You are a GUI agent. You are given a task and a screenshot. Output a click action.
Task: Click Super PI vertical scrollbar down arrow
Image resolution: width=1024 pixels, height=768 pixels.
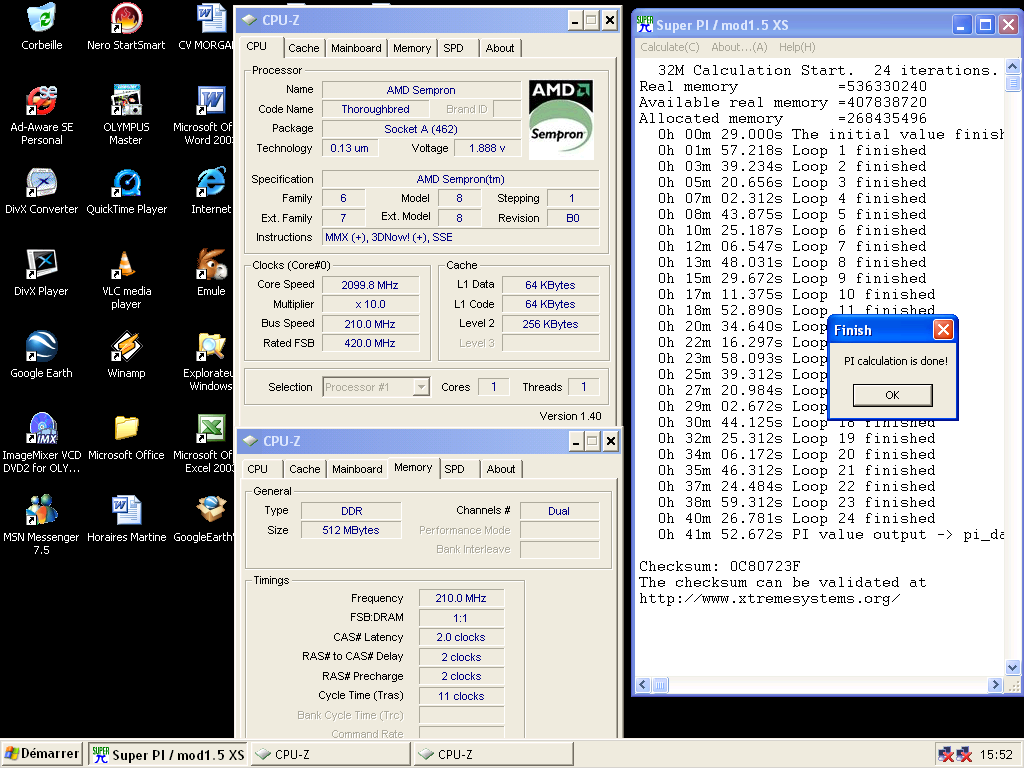click(x=1012, y=667)
